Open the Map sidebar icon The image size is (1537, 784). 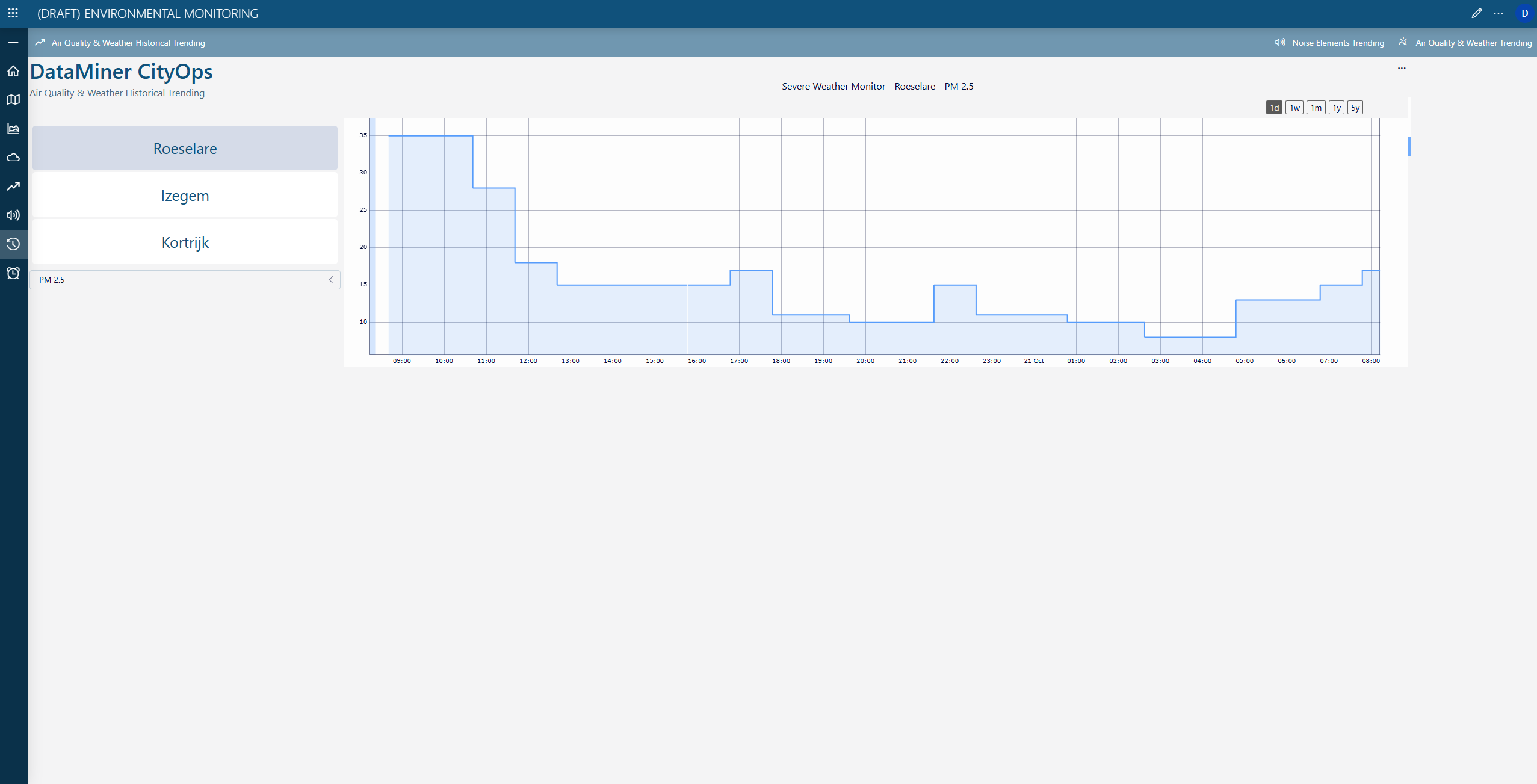pyautogui.click(x=13, y=100)
